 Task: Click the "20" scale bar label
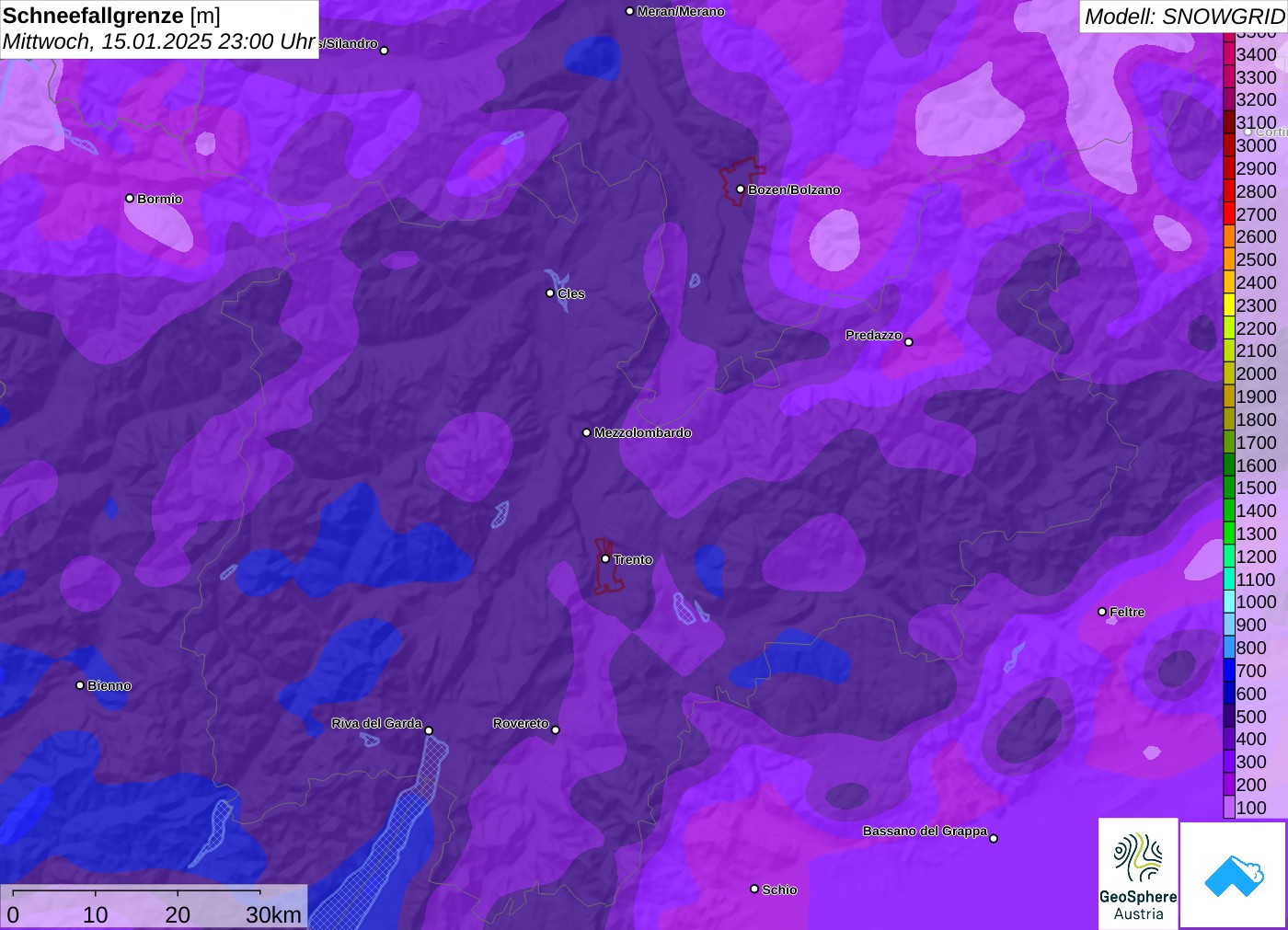(178, 914)
